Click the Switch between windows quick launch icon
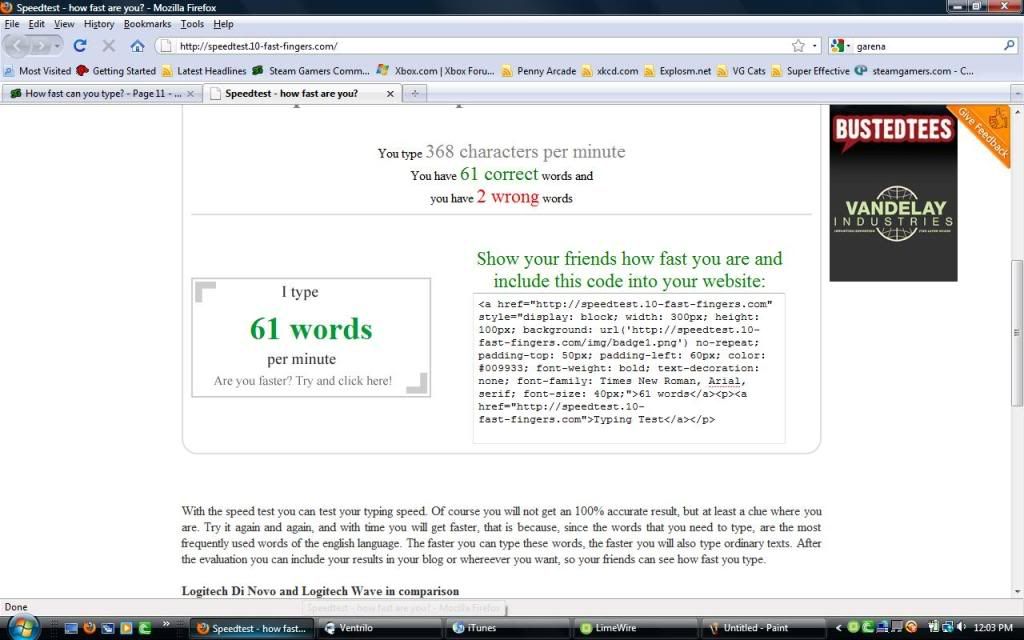This screenshot has height=640, width=1024. [x=108, y=628]
